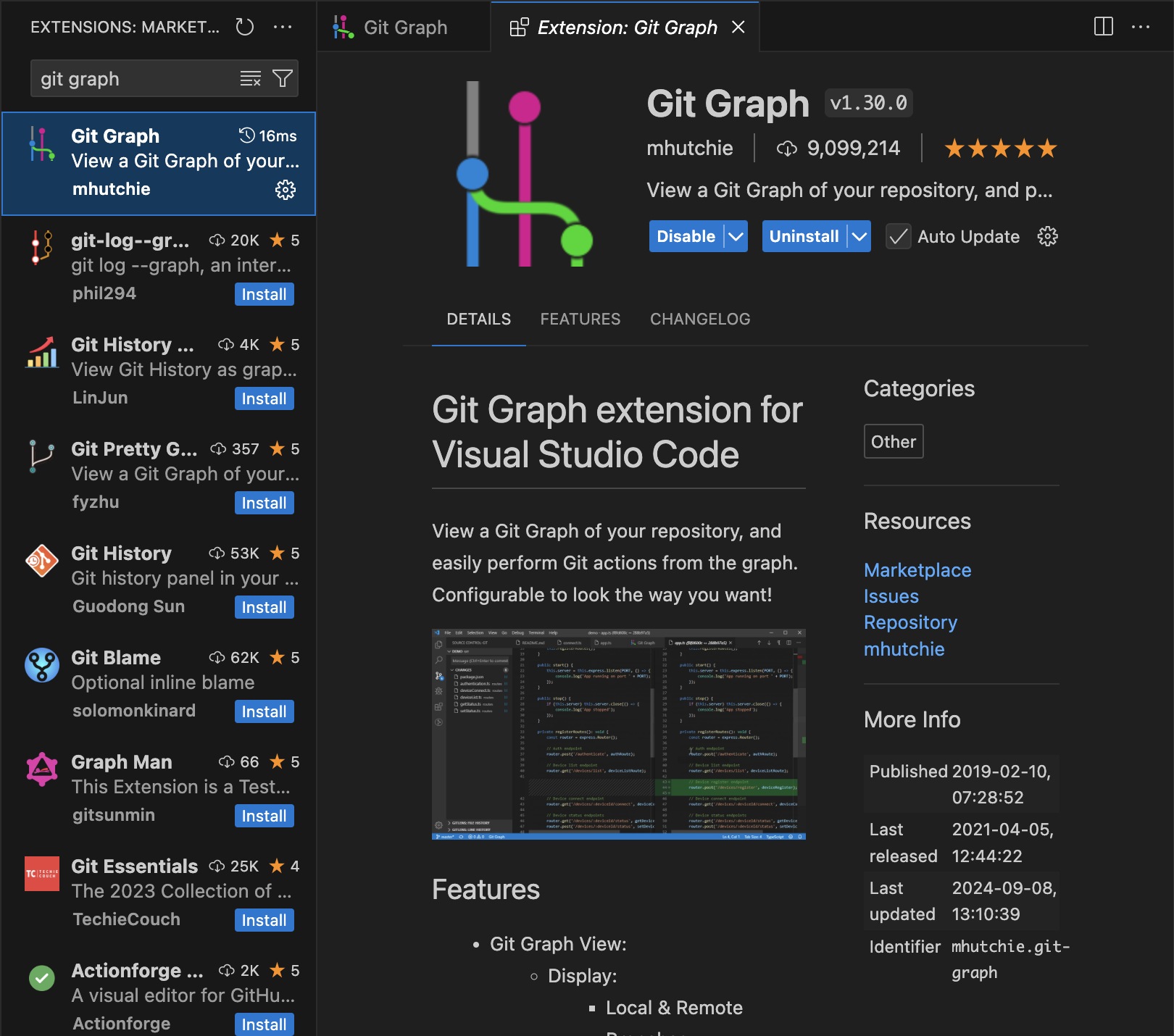Click the v1.30.0 version badge
Screen dimensions: 1174x1036
tap(868, 103)
